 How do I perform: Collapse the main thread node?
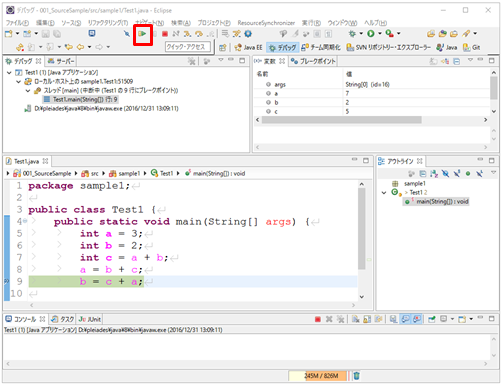pos(28,90)
